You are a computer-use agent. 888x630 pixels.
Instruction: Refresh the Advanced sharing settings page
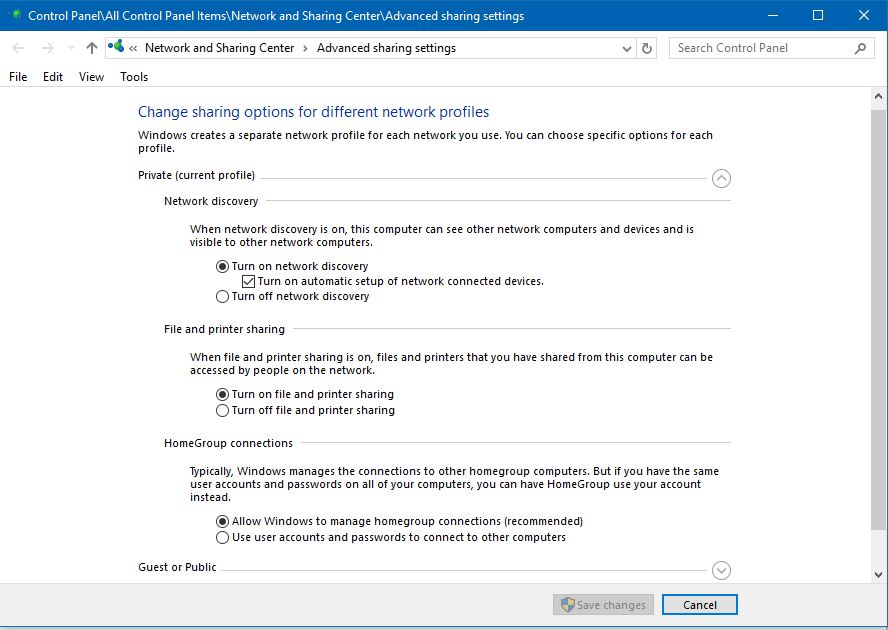click(647, 49)
